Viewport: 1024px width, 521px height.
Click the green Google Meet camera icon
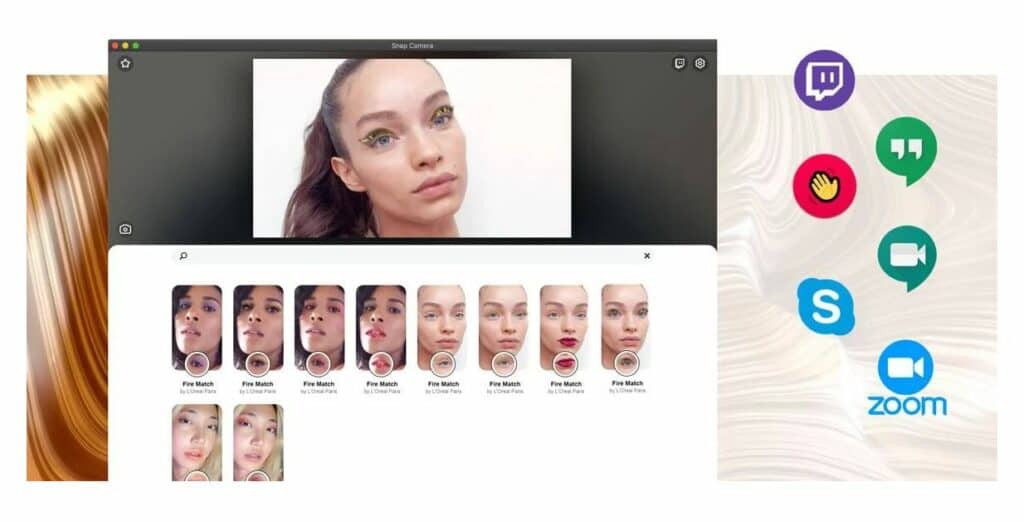pyautogui.click(x=906, y=258)
